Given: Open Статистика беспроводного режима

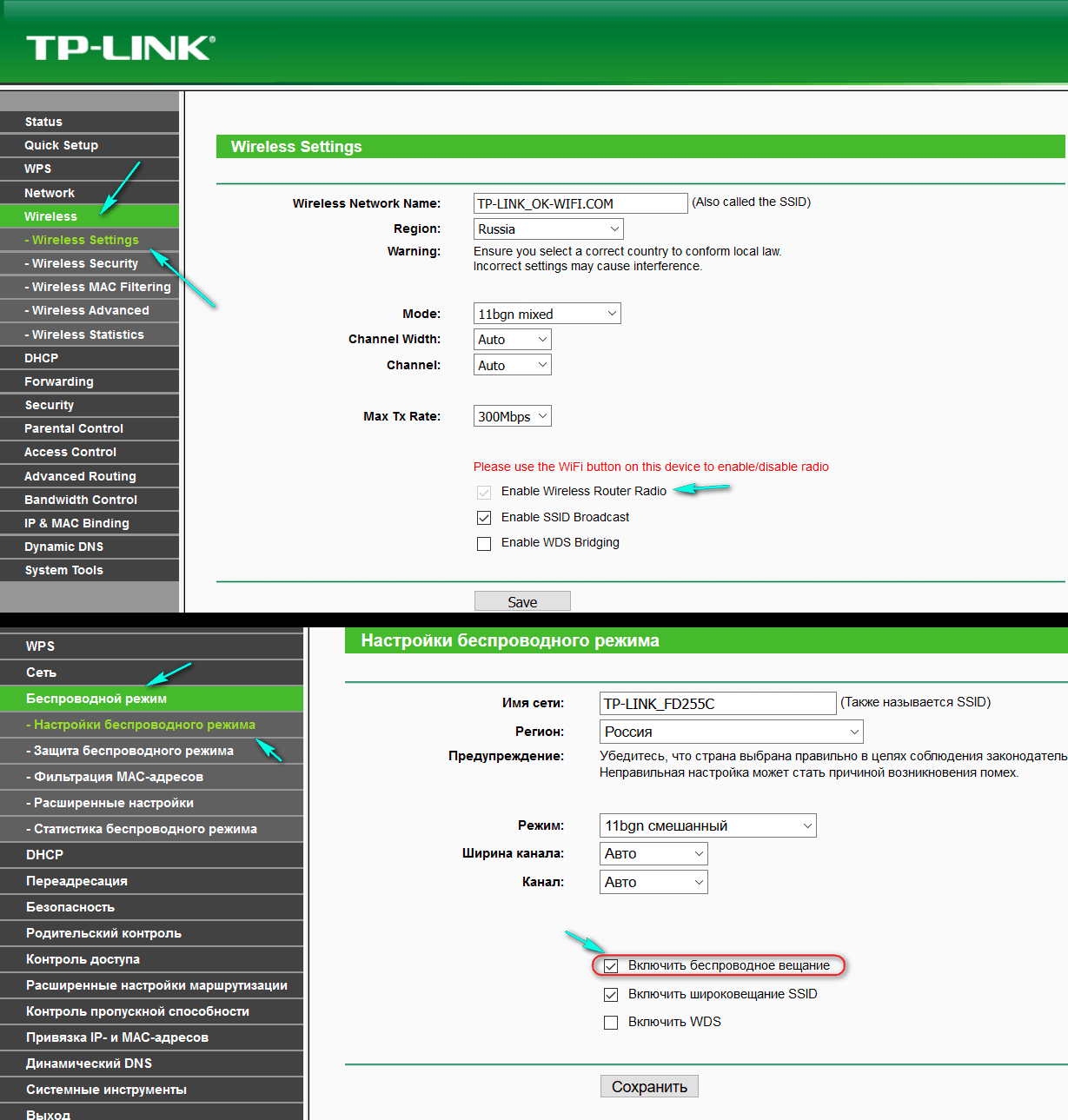Looking at the screenshot, I should (x=152, y=829).
